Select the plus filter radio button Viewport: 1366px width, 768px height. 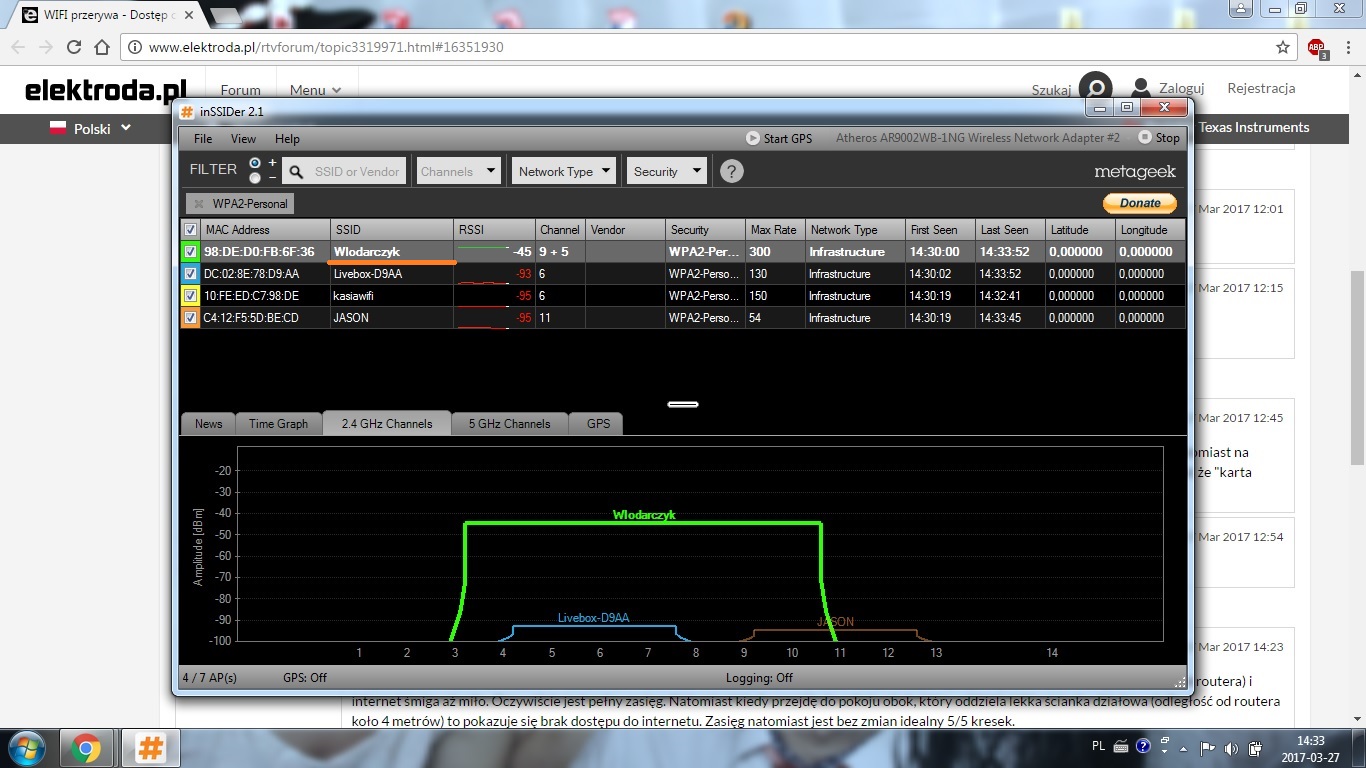pyautogui.click(x=255, y=162)
